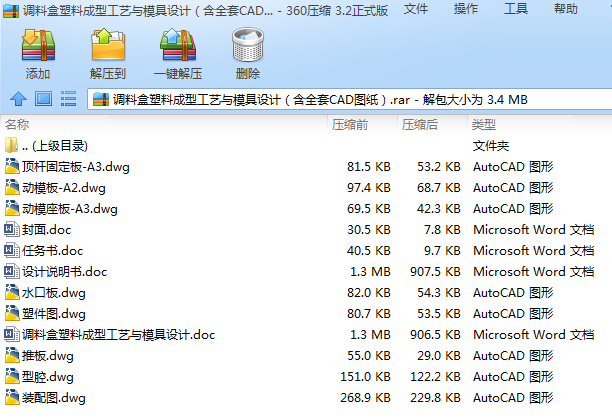Click the 解压到 (Extract to) icon

pos(108,44)
